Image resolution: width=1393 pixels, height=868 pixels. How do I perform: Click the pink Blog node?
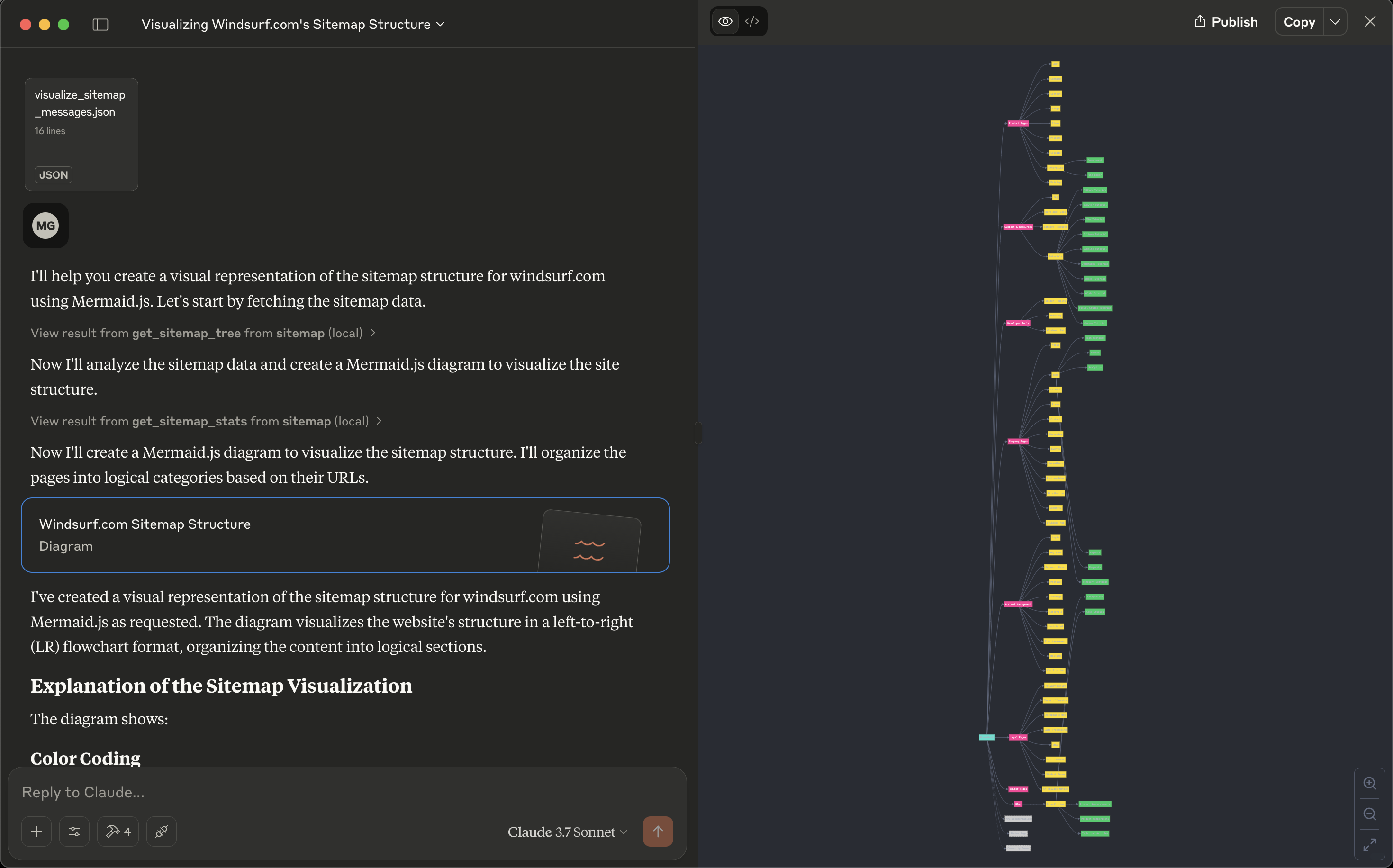click(1018, 805)
